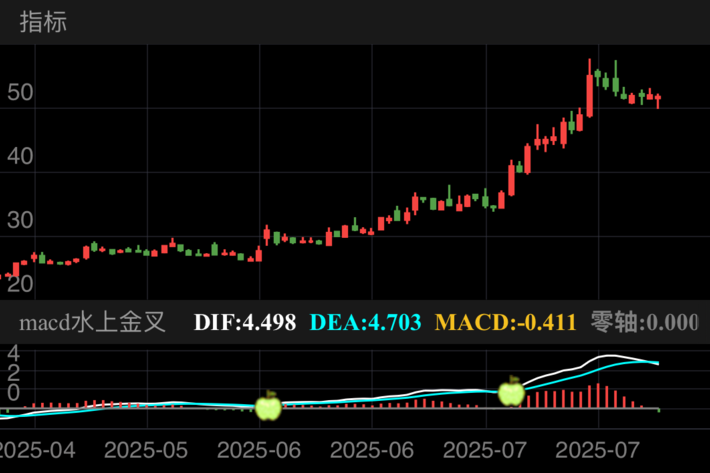
Task: Click the 40 price axis label
Action: 20,157
